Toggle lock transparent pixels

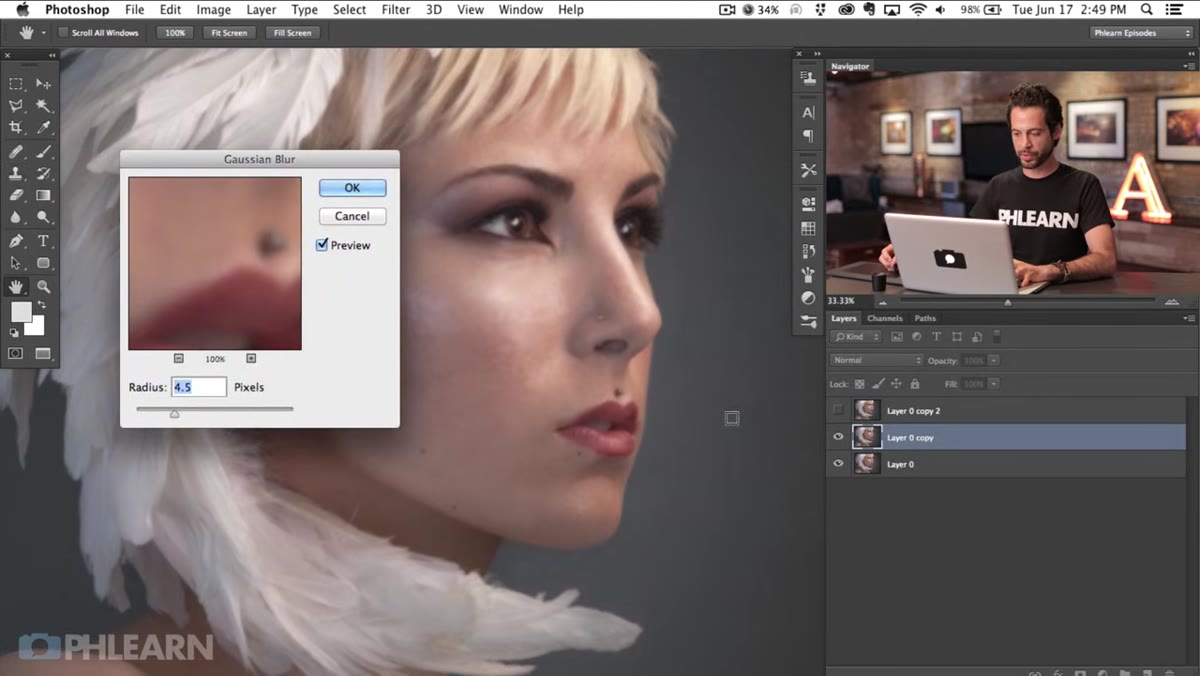point(860,384)
